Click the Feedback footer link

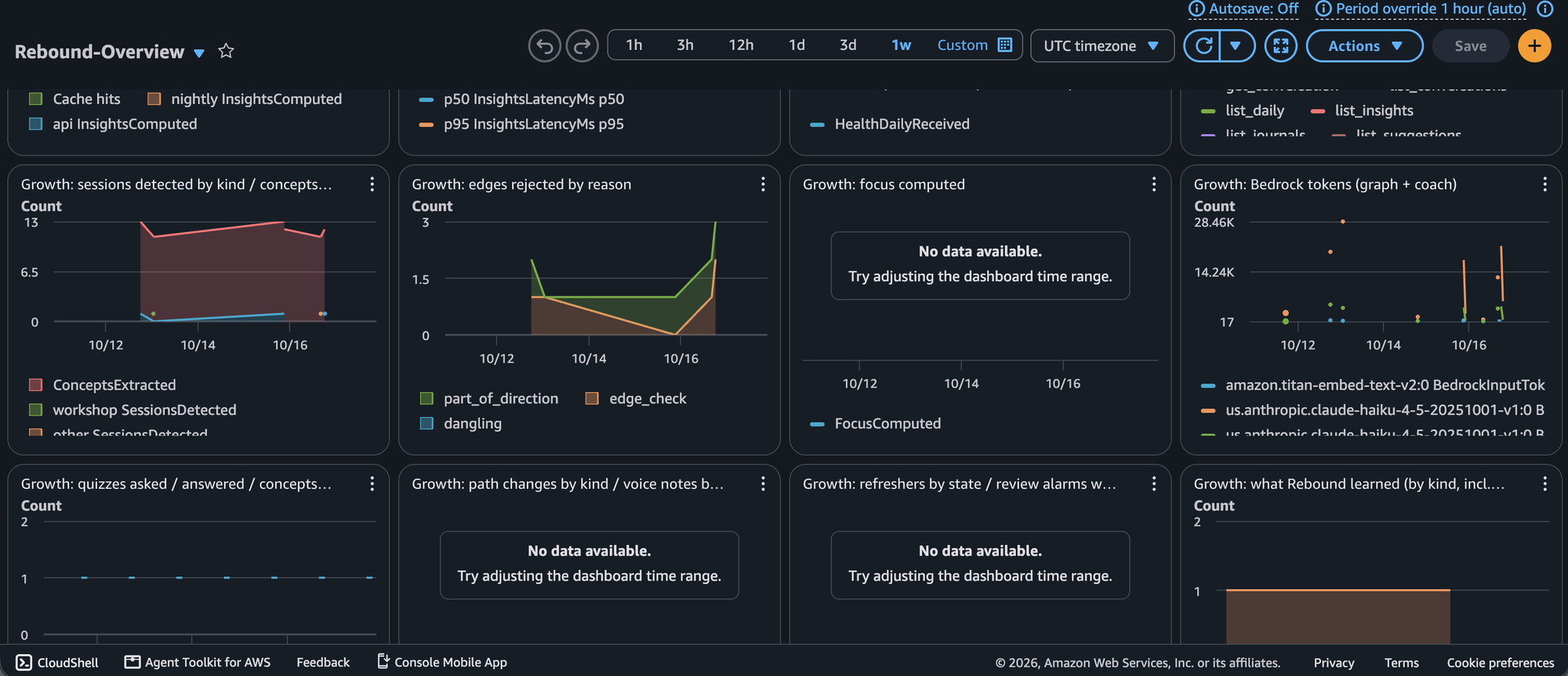(323, 663)
